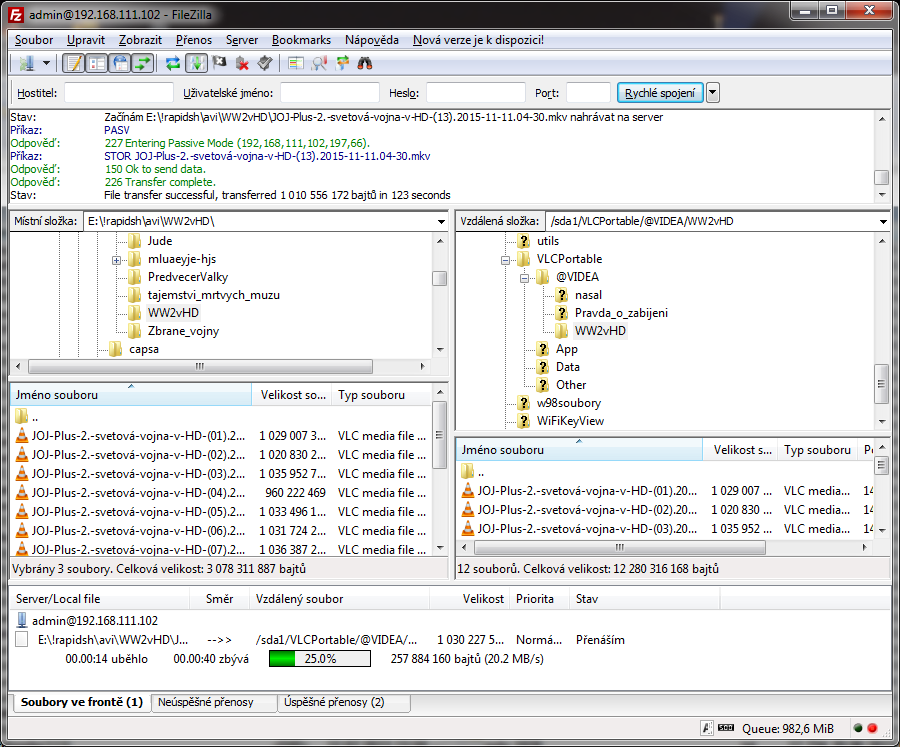This screenshot has height=747, width=900.
Task: Collapse the @VIDEA remote folder node
Action: click(524, 277)
